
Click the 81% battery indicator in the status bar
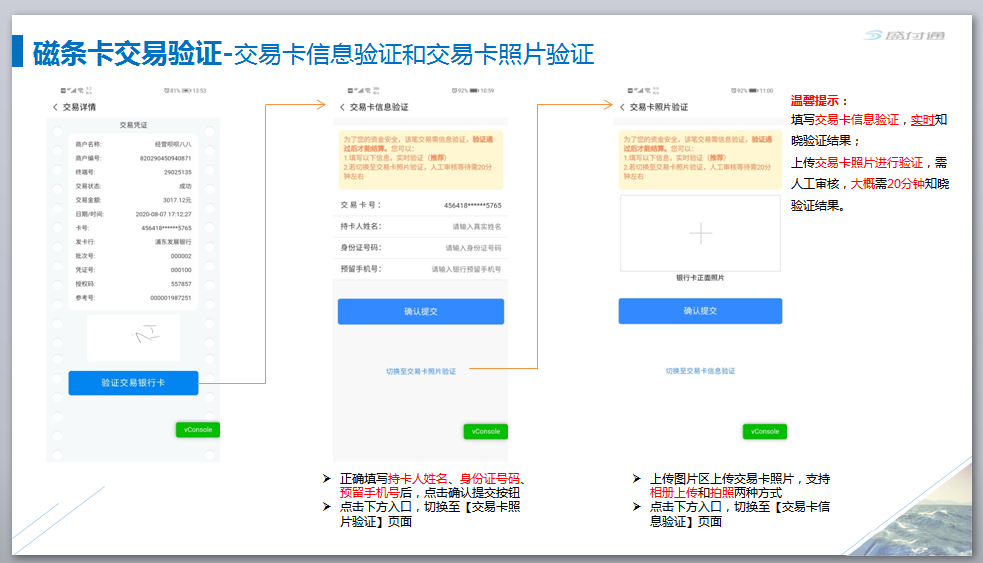(x=174, y=91)
